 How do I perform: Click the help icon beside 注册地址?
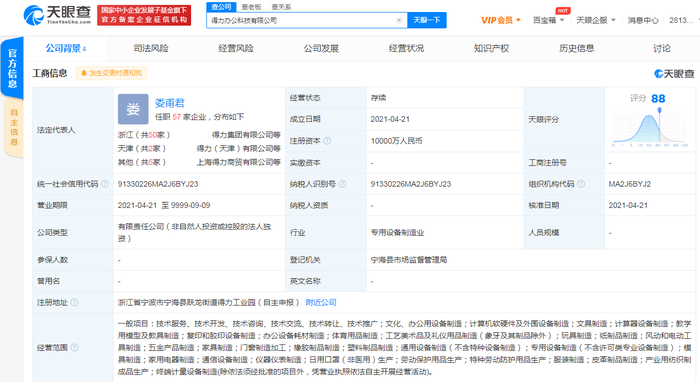[x=74, y=303]
